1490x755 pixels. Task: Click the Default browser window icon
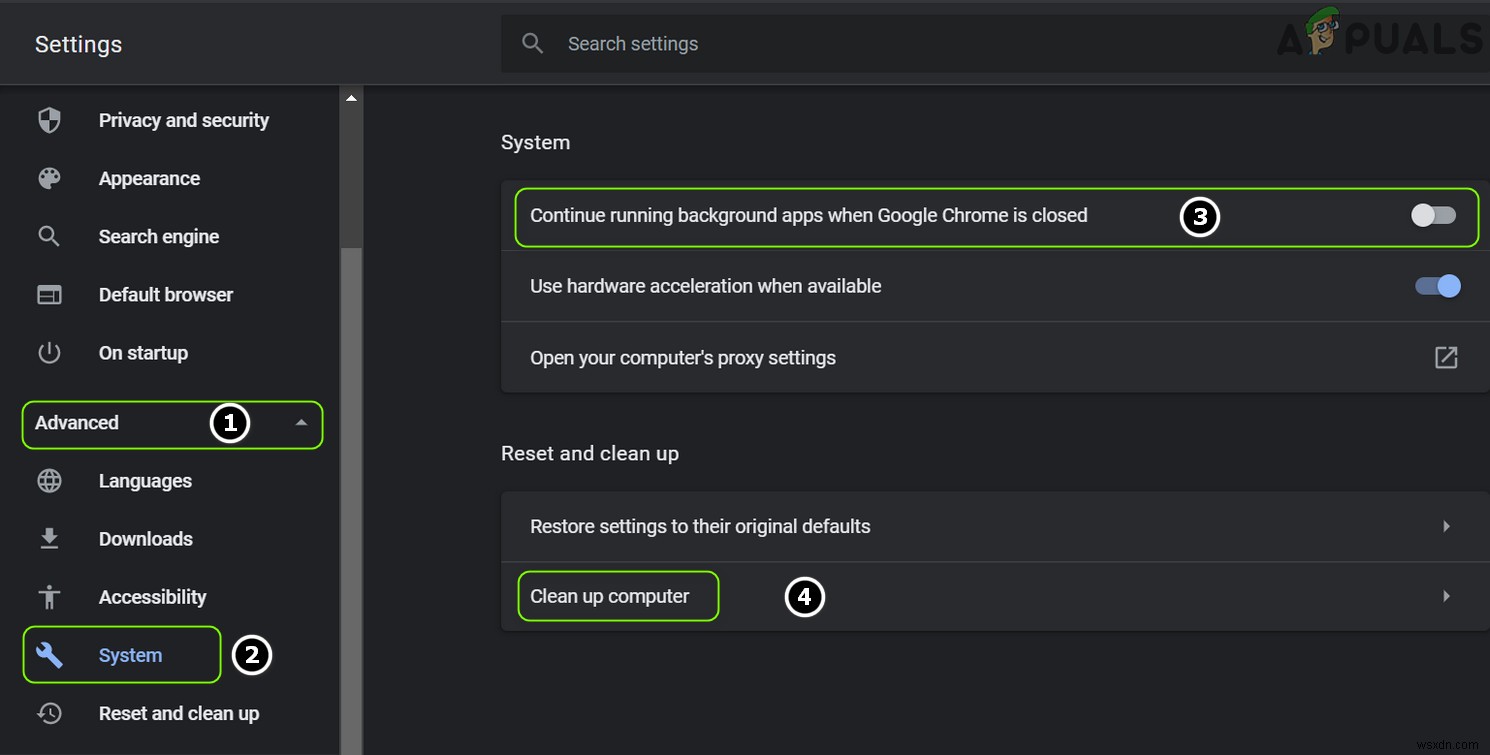click(x=49, y=295)
